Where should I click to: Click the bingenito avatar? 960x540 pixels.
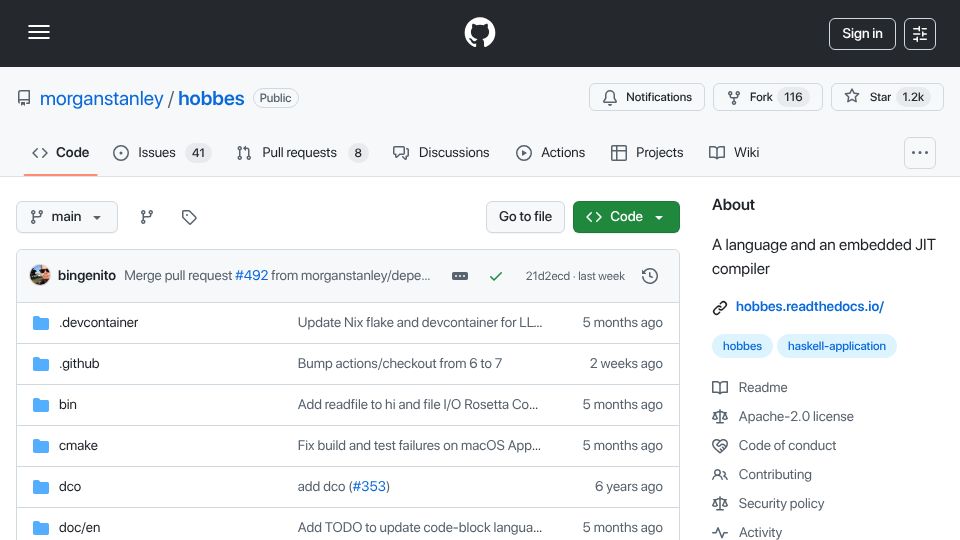40,276
